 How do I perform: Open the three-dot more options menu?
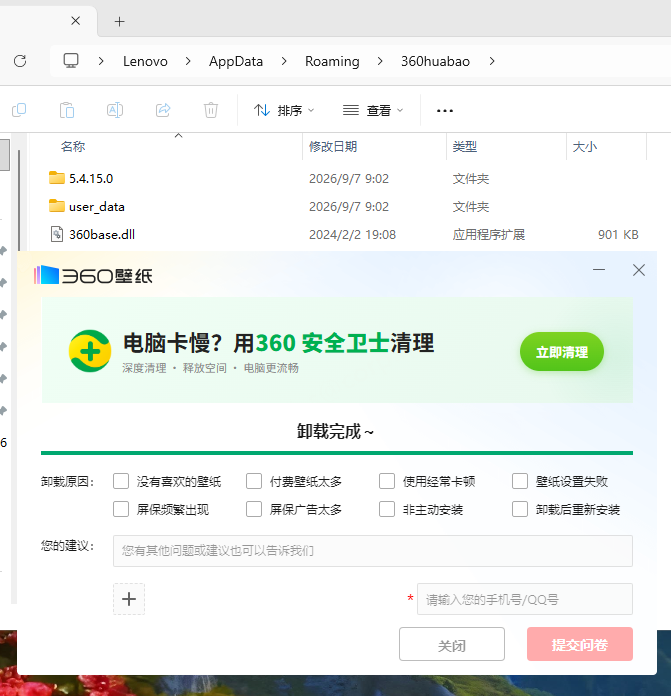pos(445,111)
